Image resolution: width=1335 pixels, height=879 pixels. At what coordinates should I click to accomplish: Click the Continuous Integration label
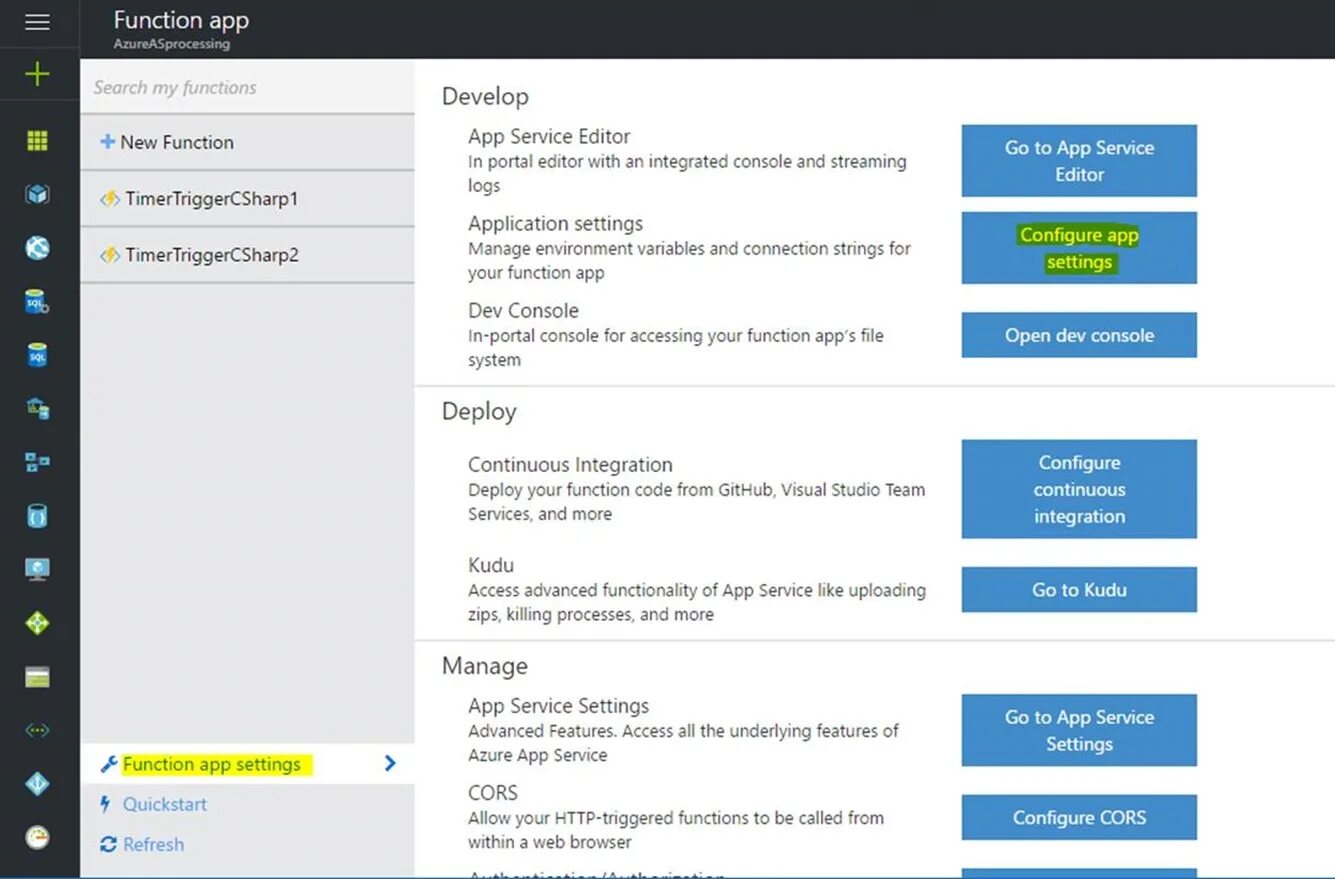[x=570, y=464]
